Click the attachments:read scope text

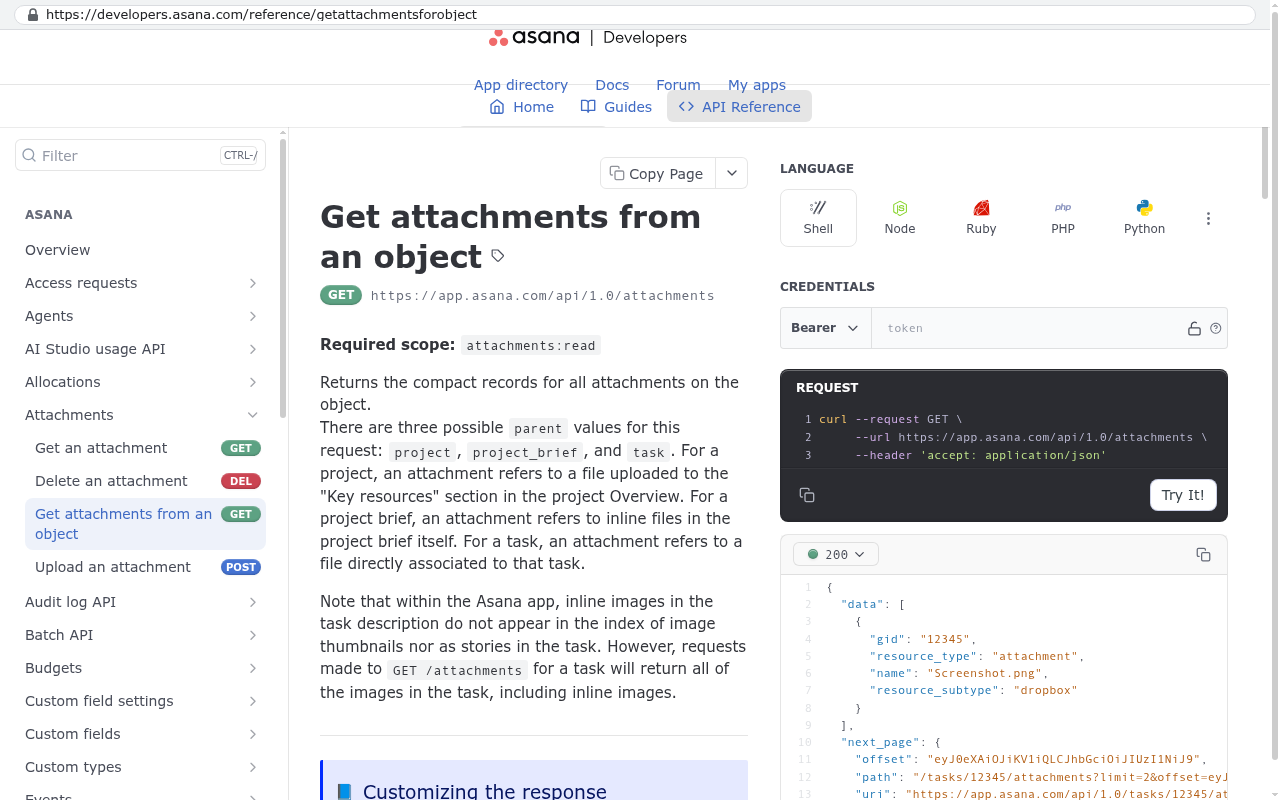[531, 345]
